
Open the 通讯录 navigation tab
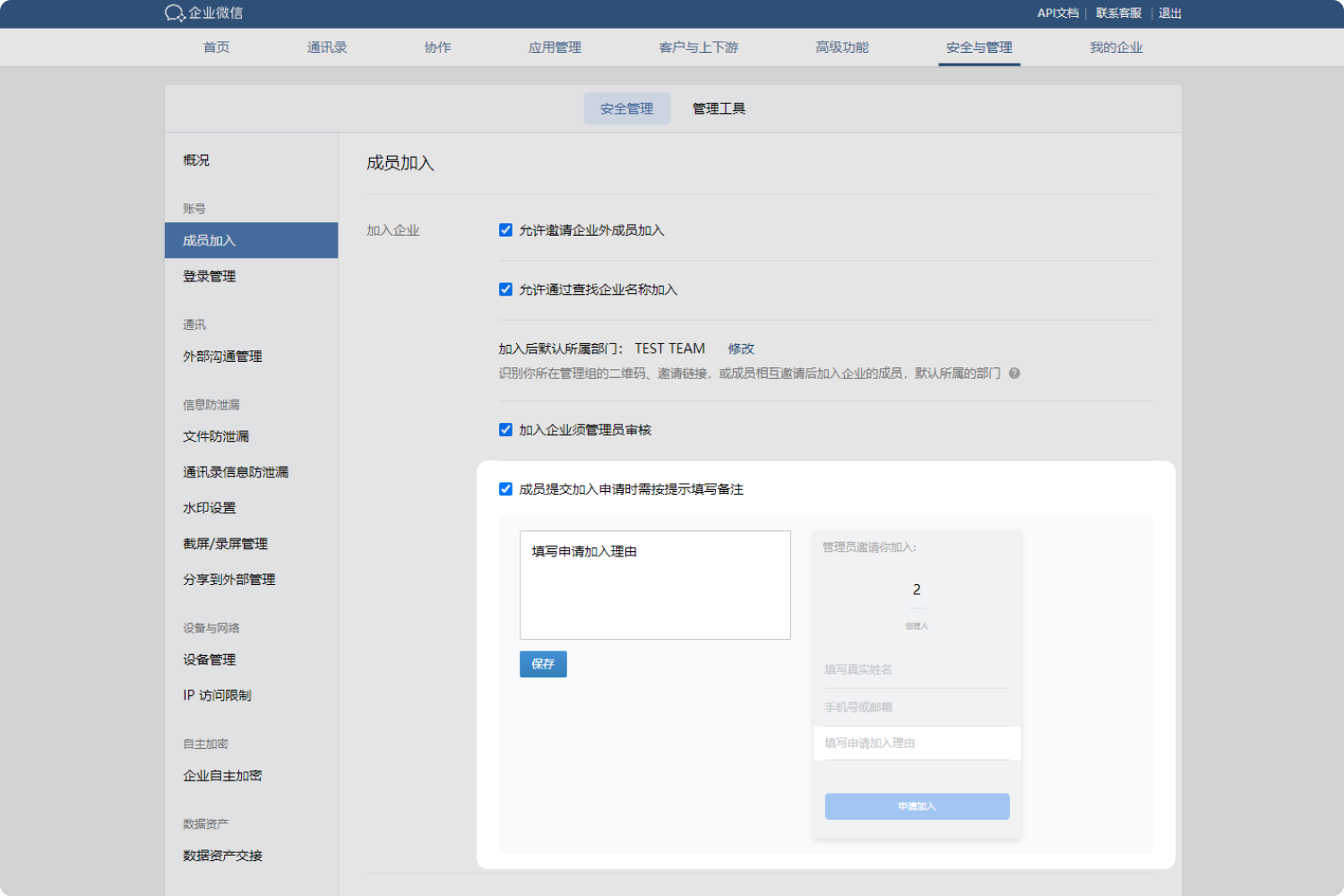[x=327, y=47]
